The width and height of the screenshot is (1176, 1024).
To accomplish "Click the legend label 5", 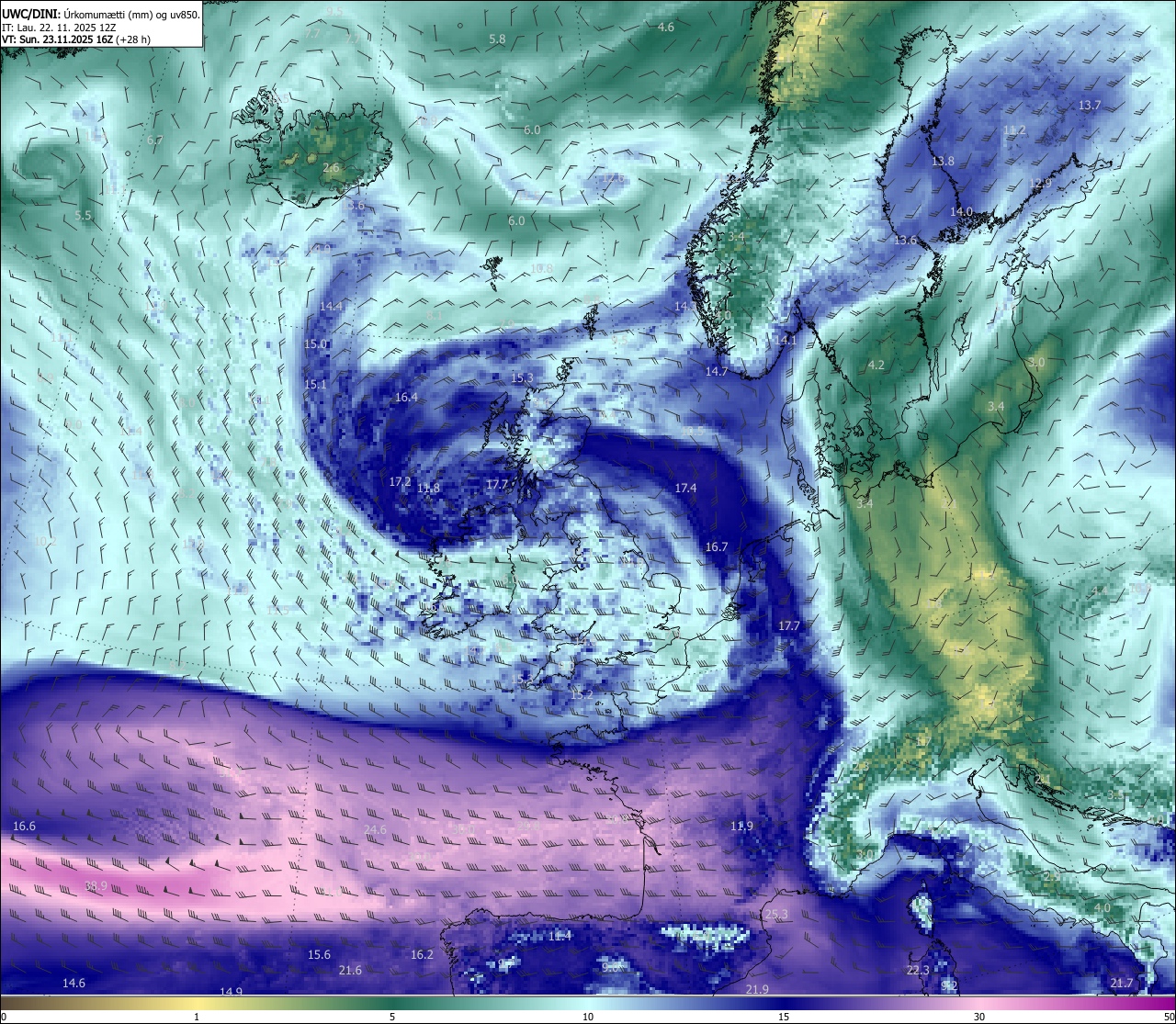I will pyautogui.click(x=392, y=1017).
